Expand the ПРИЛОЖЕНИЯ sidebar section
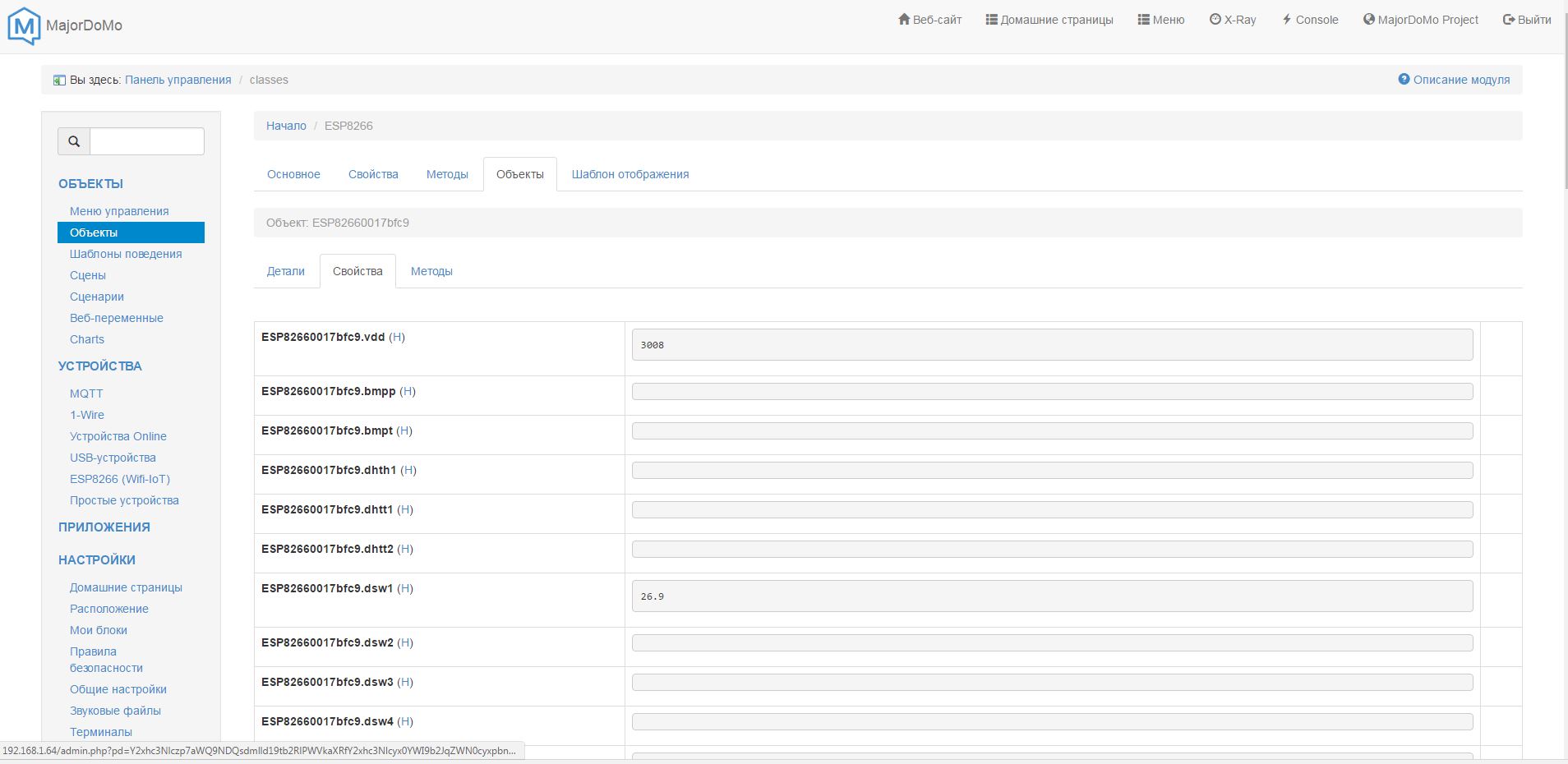Viewport: 1568px width, 764px height. (x=104, y=527)
